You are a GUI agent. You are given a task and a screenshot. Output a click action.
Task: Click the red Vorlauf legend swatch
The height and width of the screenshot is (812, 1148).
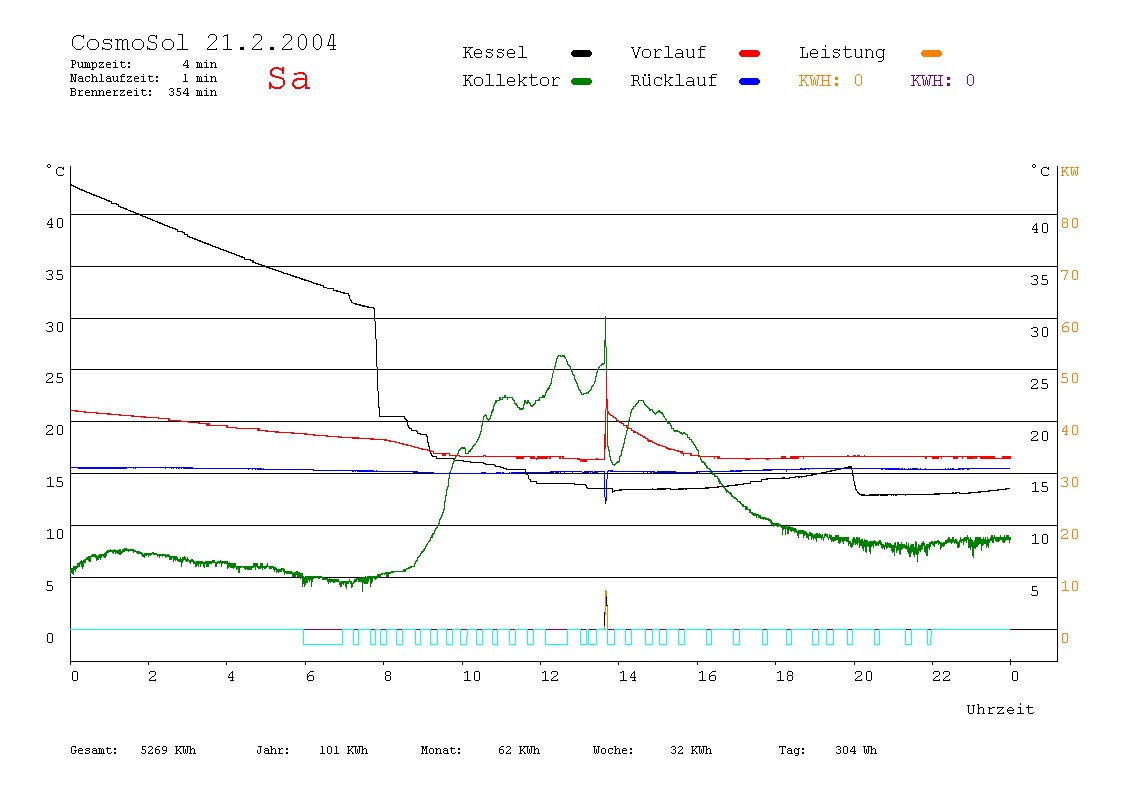750,53
